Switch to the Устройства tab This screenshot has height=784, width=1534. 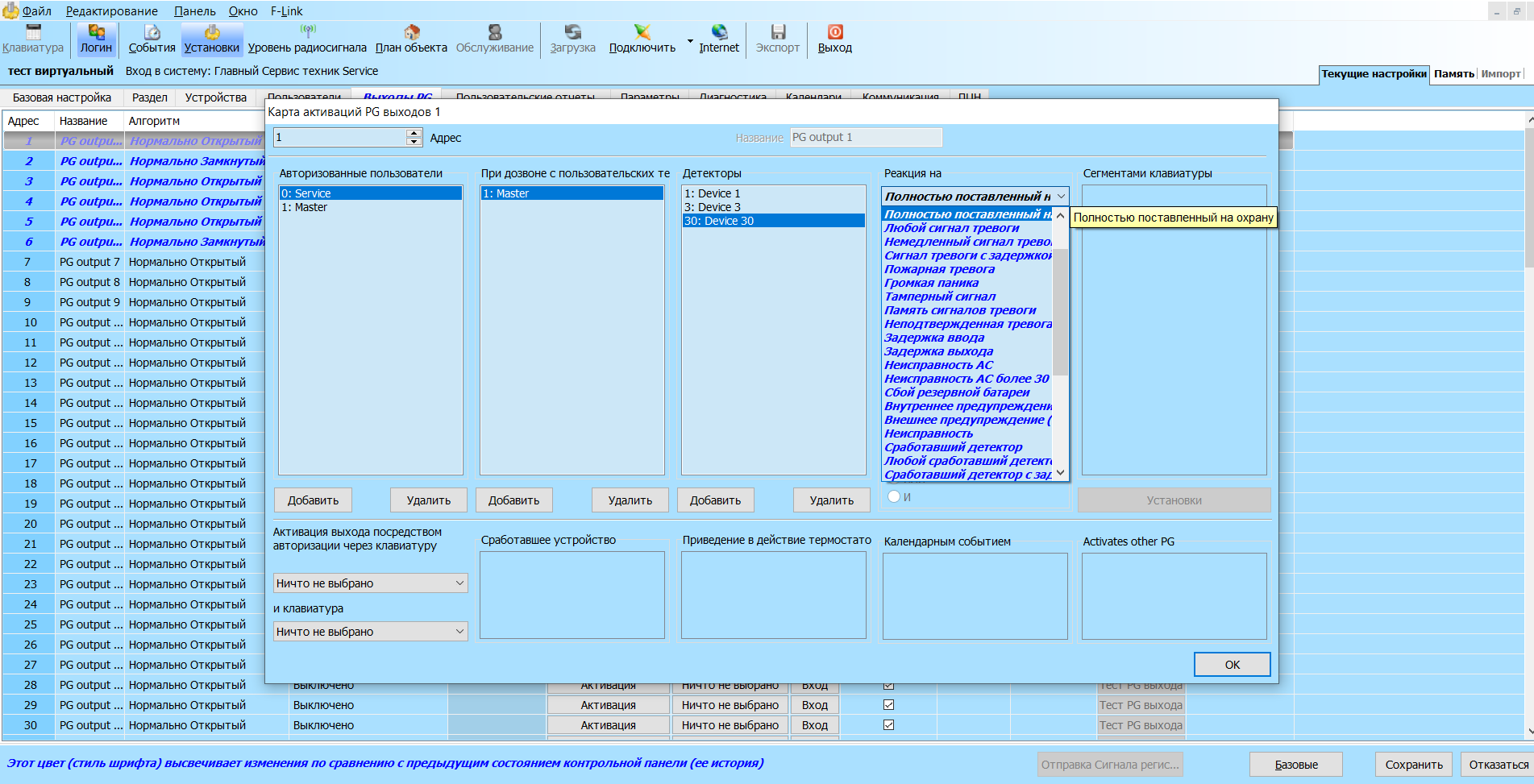coord(216,97)
